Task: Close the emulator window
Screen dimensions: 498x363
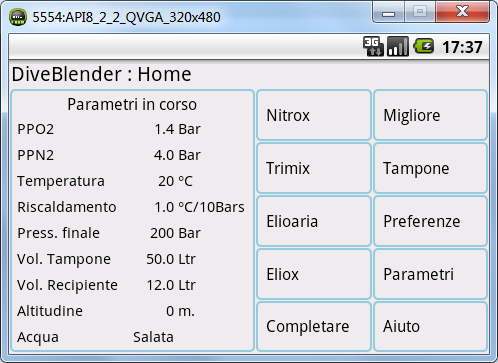Action: [x=463, y=11]
